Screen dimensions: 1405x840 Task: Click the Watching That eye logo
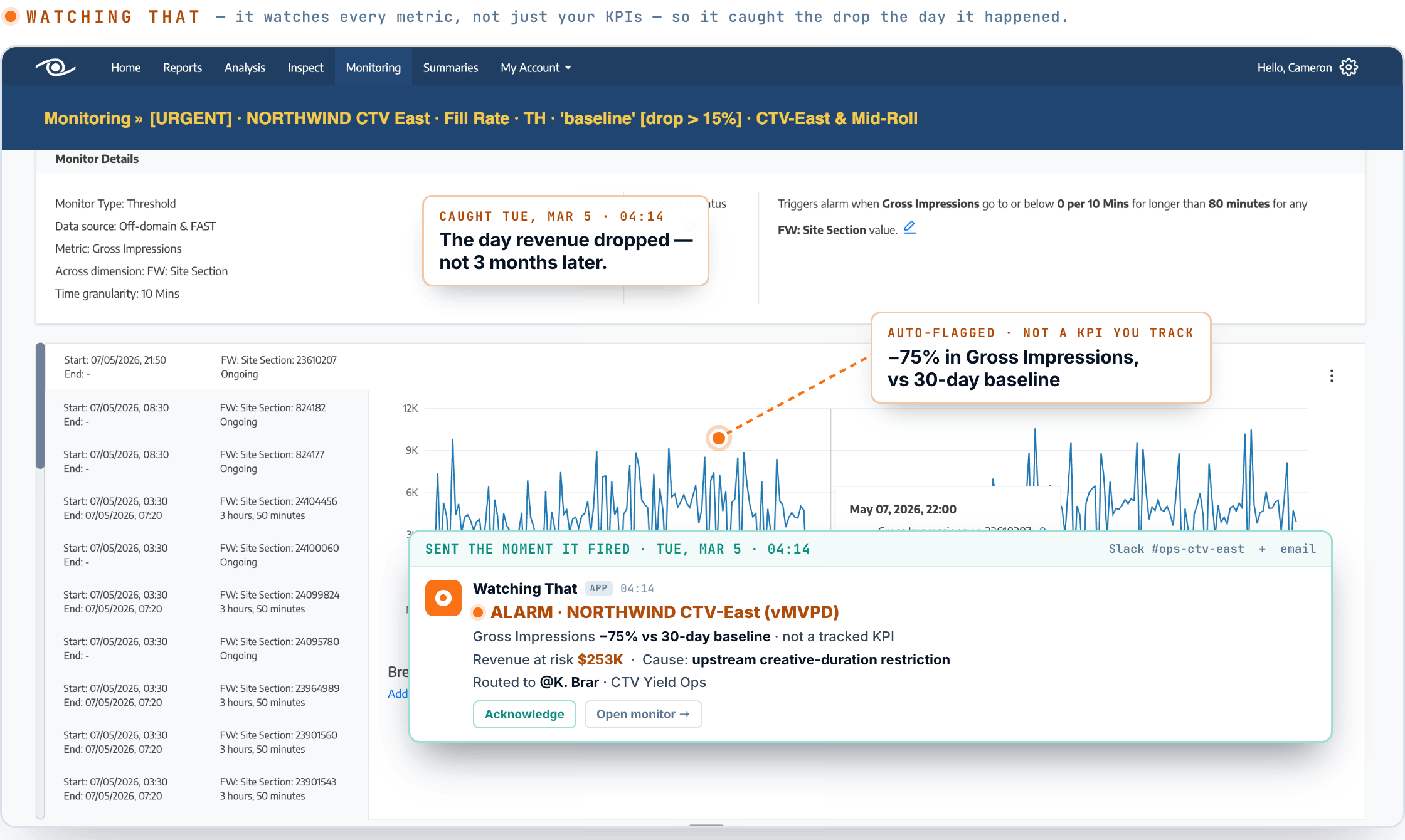pyautogui.click(x=55, y=67)
